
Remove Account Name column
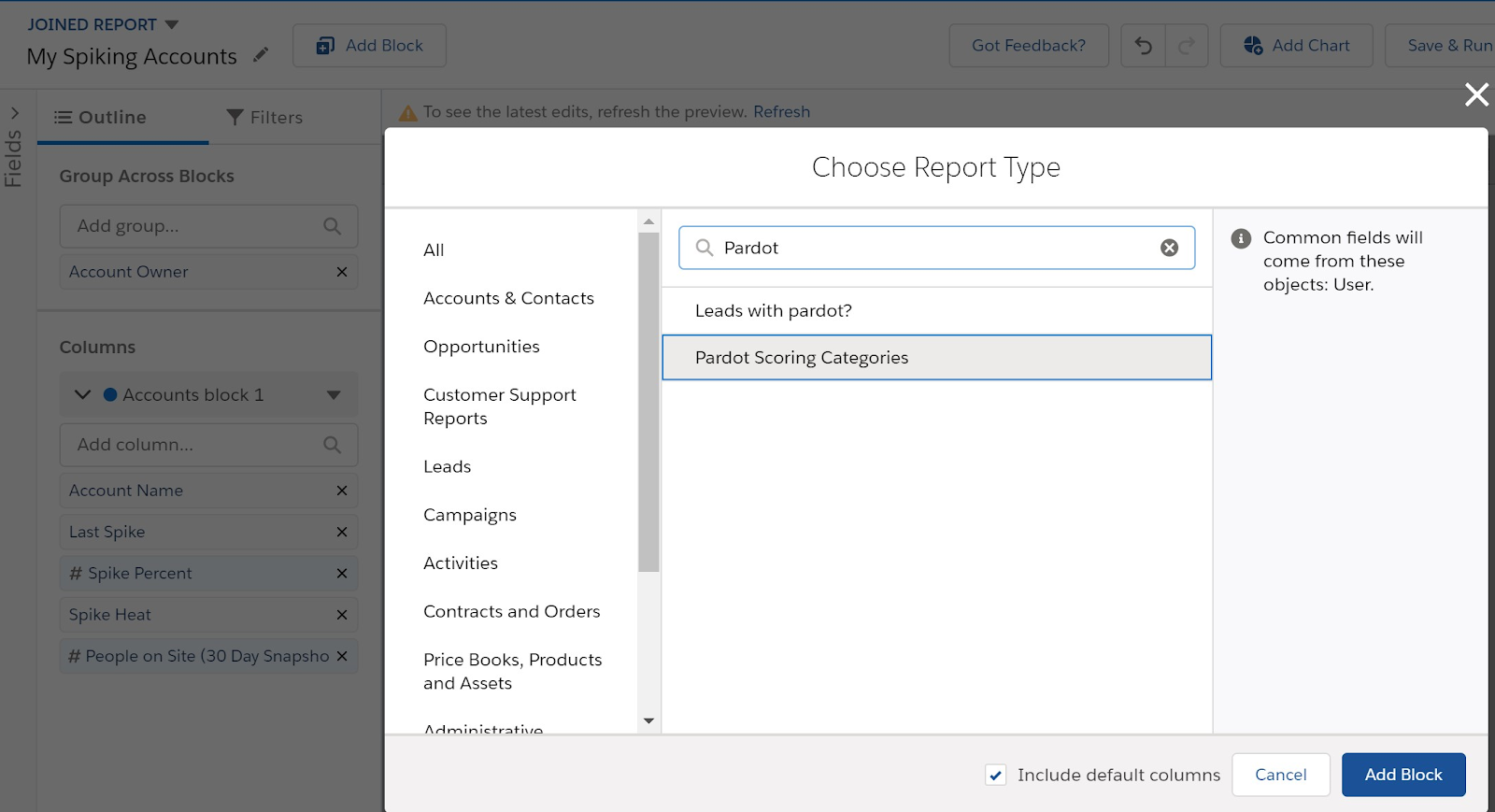[342, 491]
